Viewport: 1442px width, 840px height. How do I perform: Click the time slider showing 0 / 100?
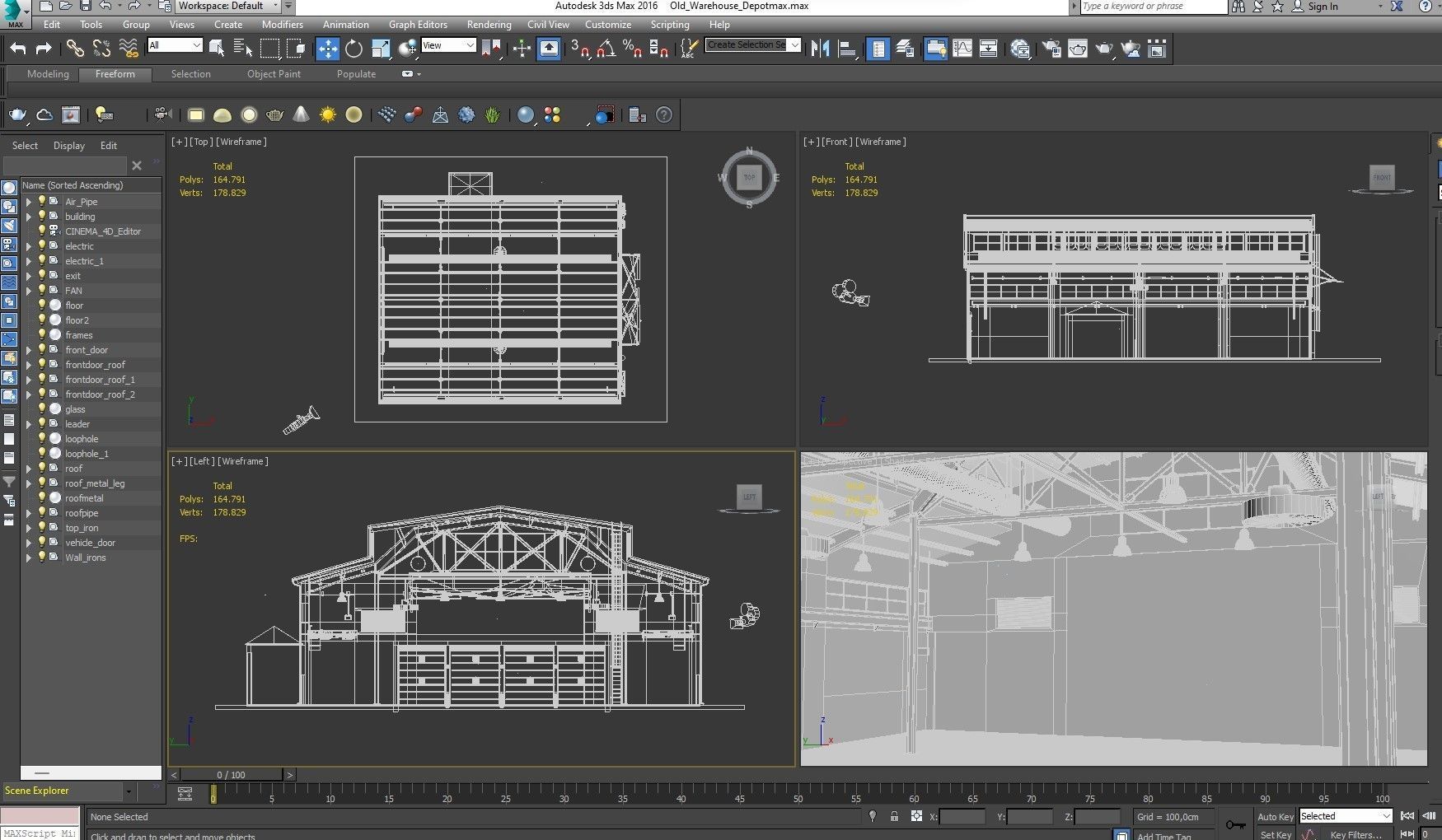232,775
